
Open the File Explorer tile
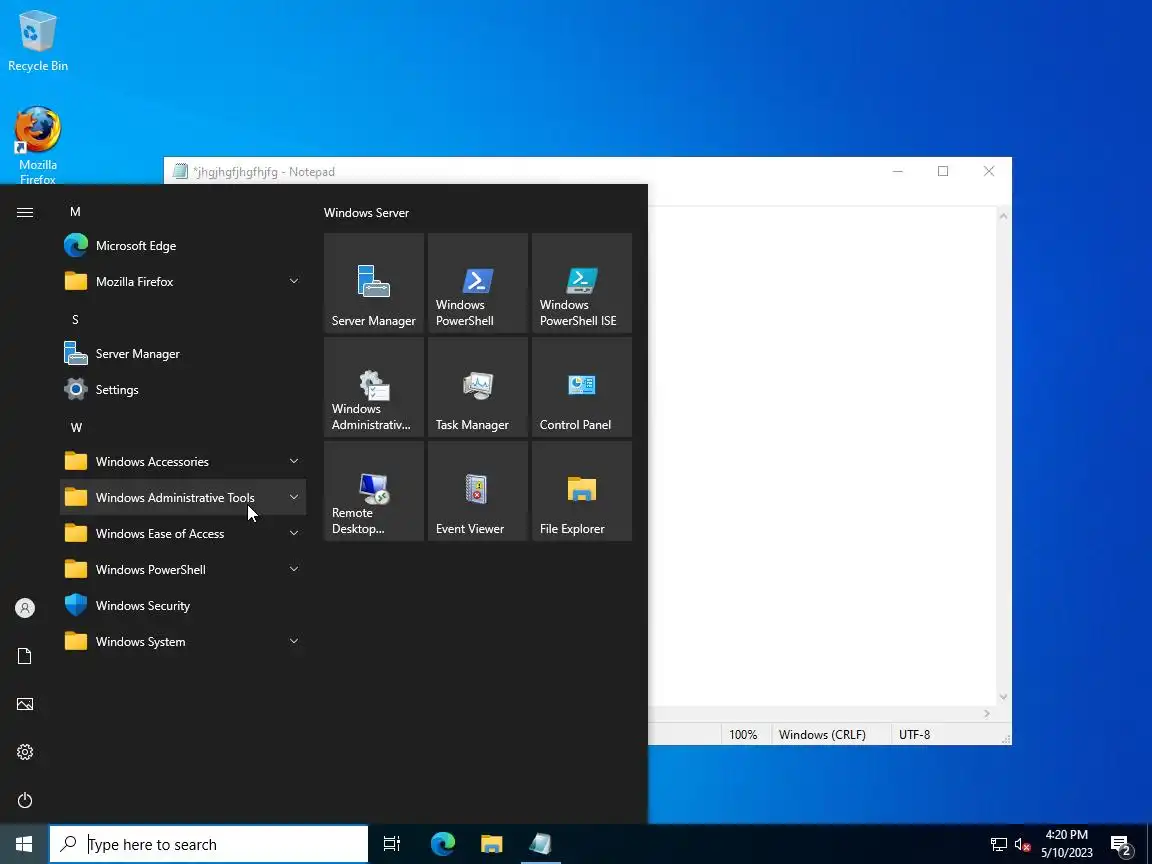click(x=581, y=492)
